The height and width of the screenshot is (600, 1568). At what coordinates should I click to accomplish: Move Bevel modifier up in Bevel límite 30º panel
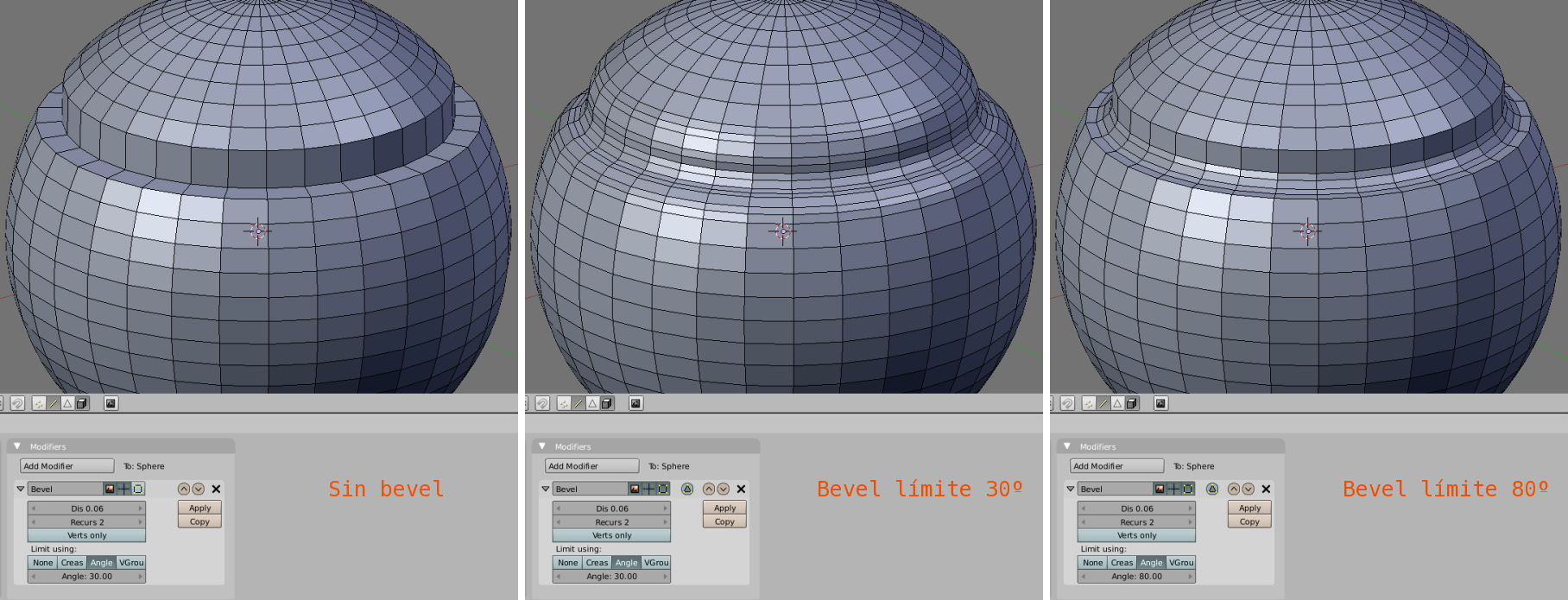click(x=709, y=489)
